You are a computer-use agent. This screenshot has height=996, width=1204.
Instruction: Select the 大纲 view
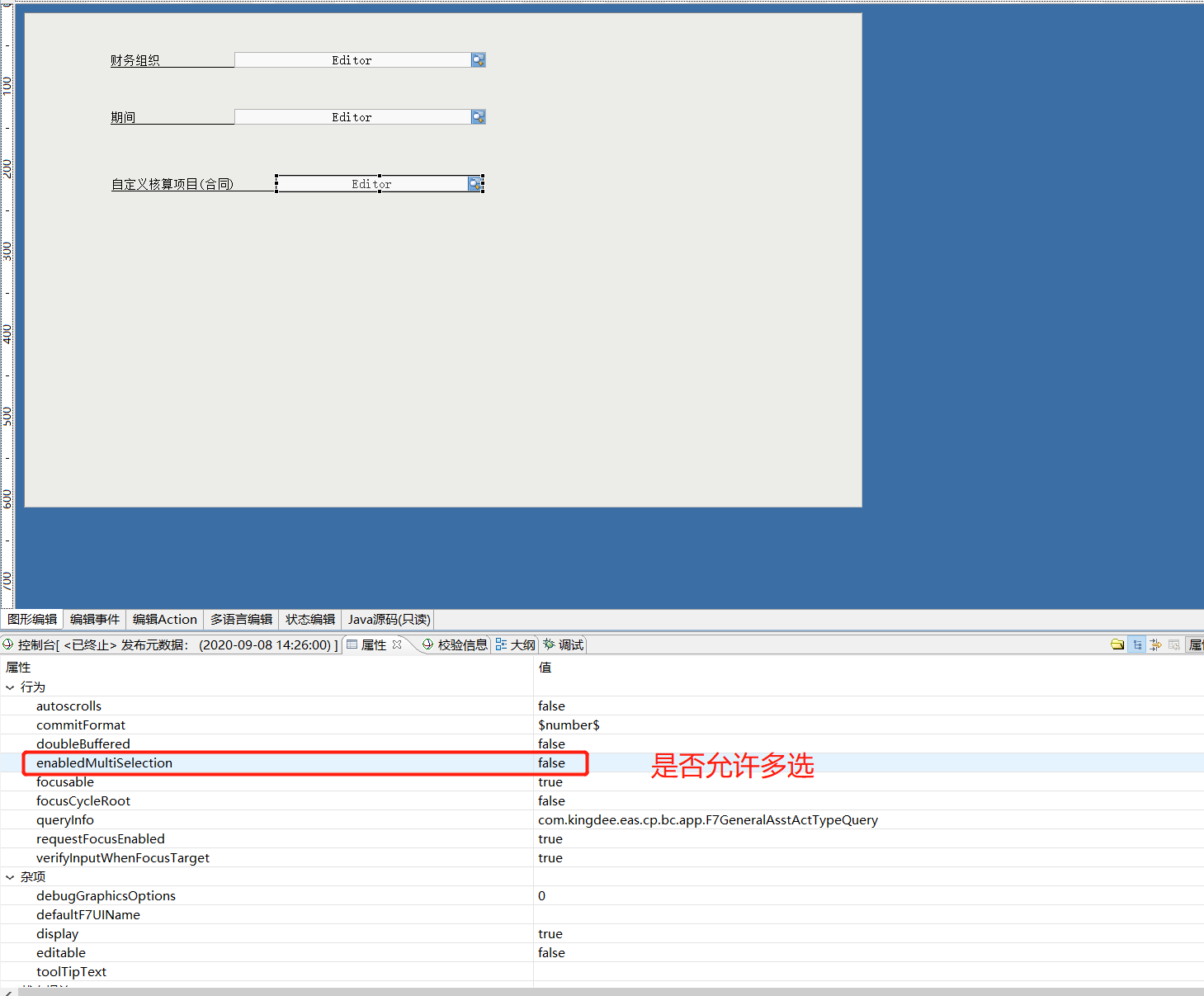tap(522, 644)
